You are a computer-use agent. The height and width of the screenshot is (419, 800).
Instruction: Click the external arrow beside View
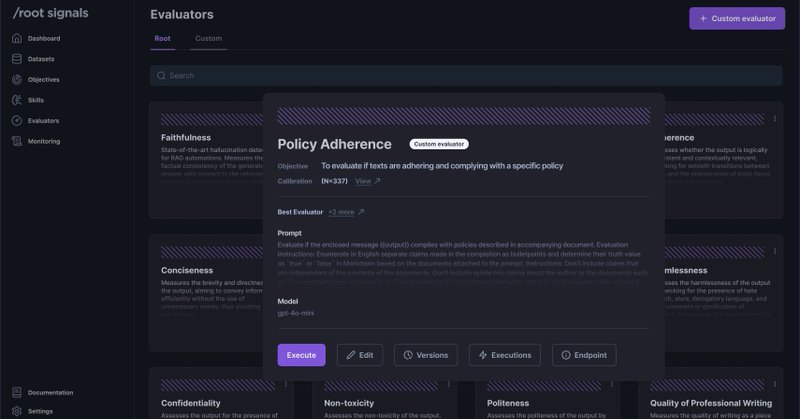pyautogui.click(x=377, y=181)
